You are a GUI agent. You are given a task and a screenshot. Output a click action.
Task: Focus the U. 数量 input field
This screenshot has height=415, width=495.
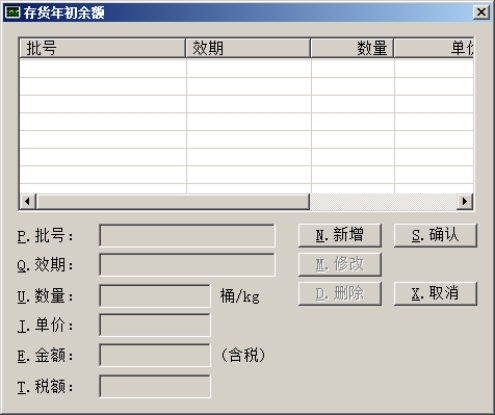click(155, 296)
